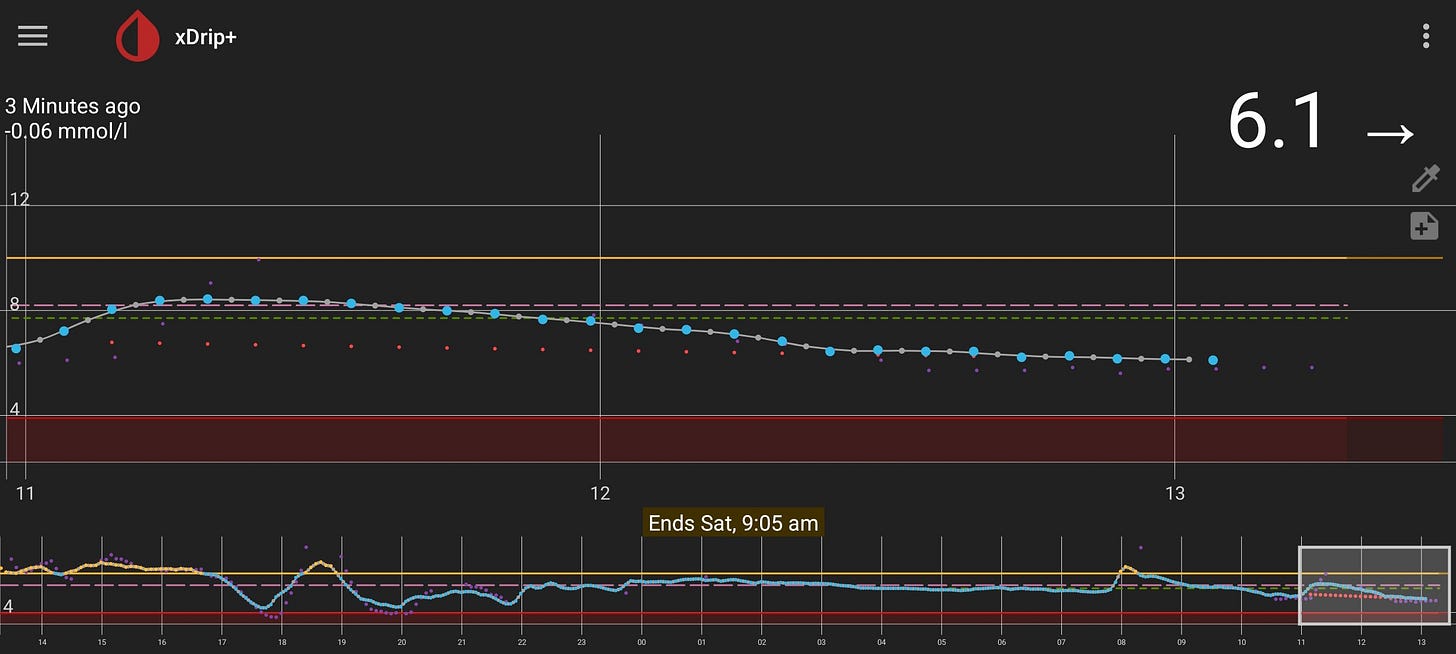Tap the '-0.06 mmol/l' delta text

coord(66,130)
